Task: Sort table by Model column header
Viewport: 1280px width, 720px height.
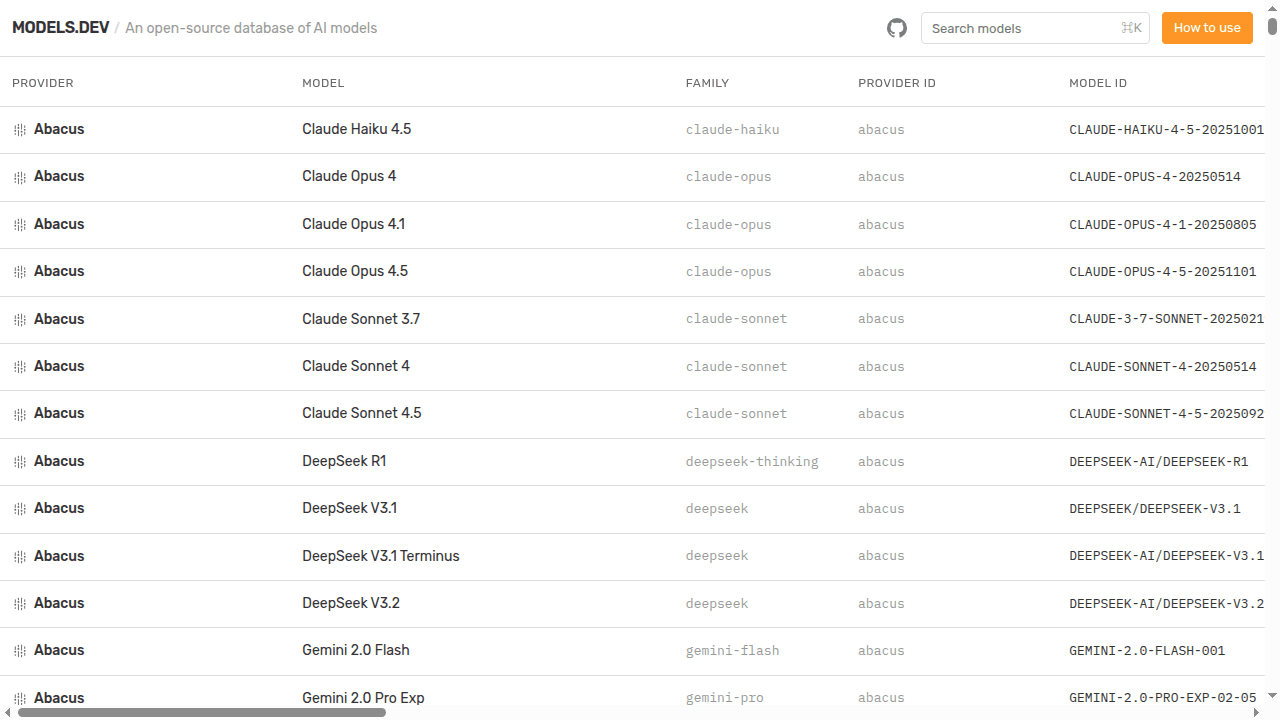Action: click(323, 83)
